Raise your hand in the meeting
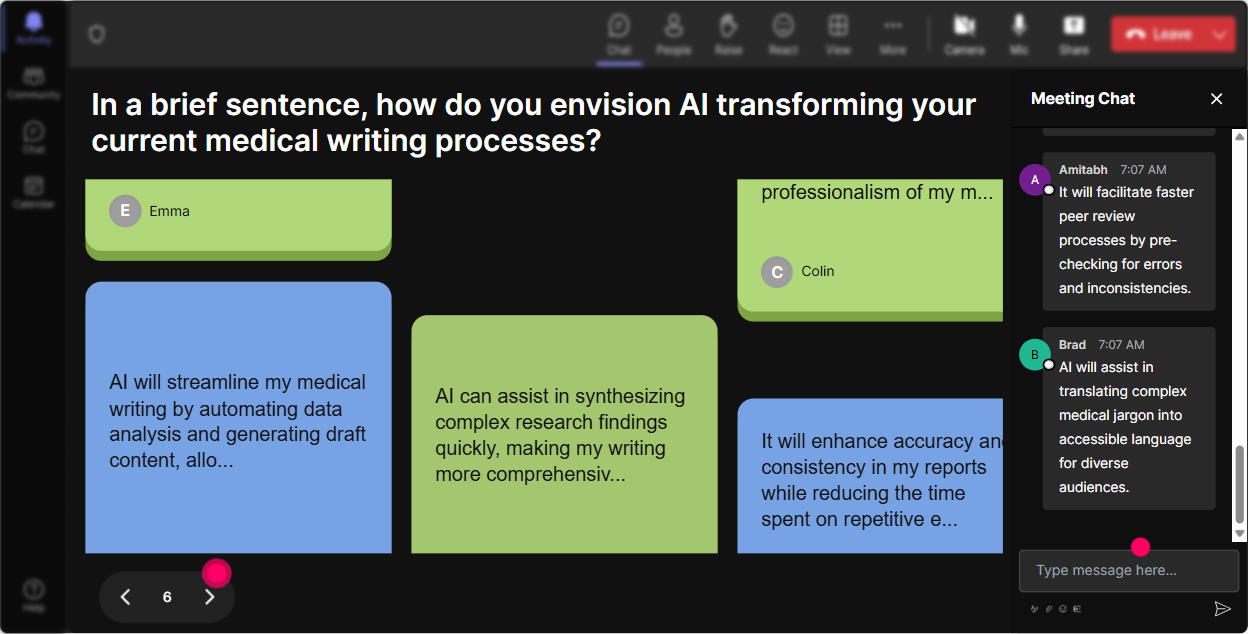 click(729, 34)
